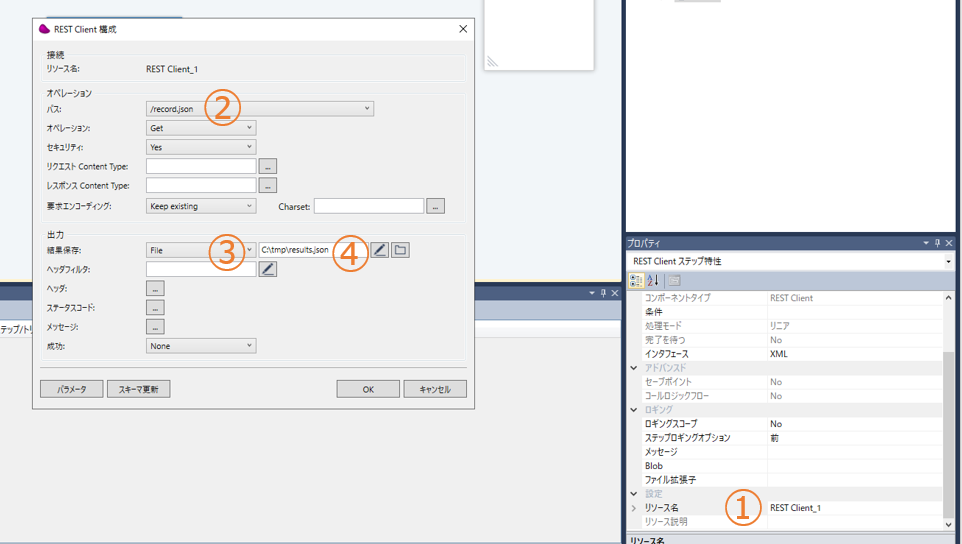Click the パラメータ button
Screen dimensions: 962x544
[72, 389]
